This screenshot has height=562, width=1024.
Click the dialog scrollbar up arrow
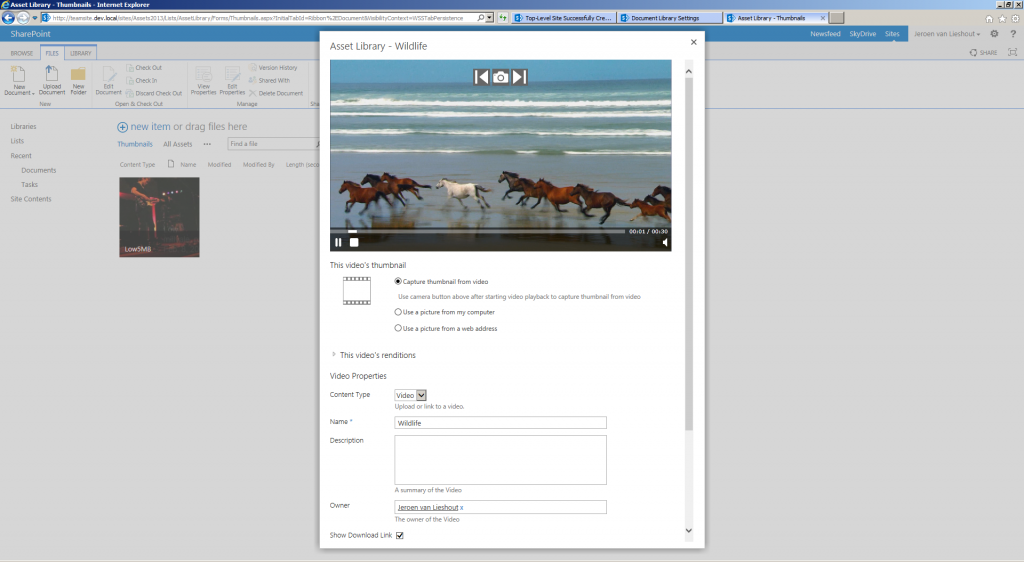[688, 71]
